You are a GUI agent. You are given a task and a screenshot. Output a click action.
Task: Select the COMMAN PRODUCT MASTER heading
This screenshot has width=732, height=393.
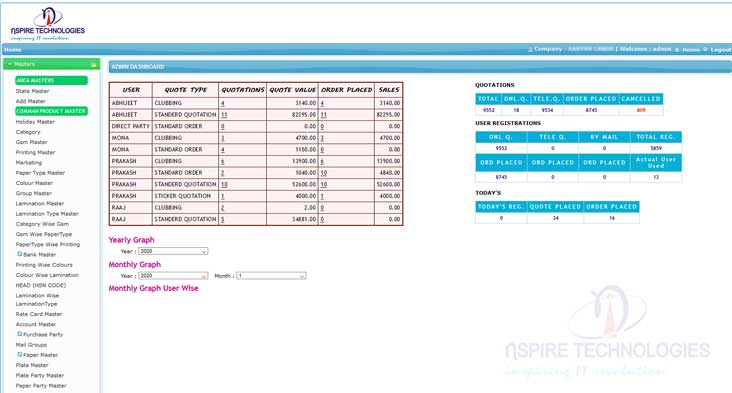click(x=51, y=111)
